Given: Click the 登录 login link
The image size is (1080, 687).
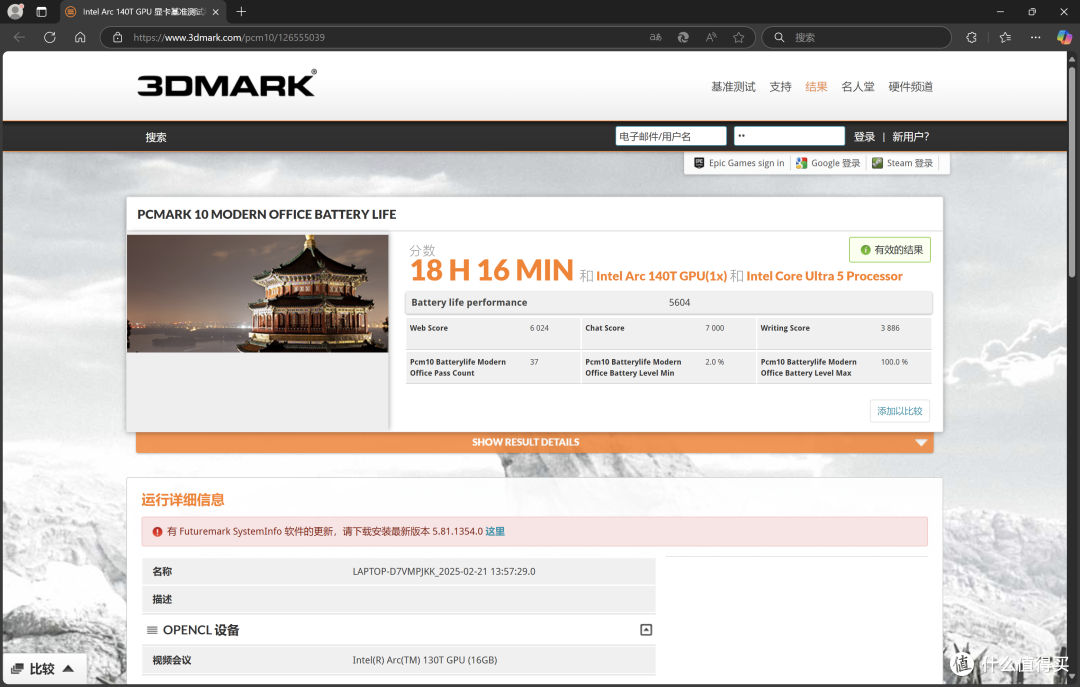Looking at the screenshot, I should [x=864, y=136].
